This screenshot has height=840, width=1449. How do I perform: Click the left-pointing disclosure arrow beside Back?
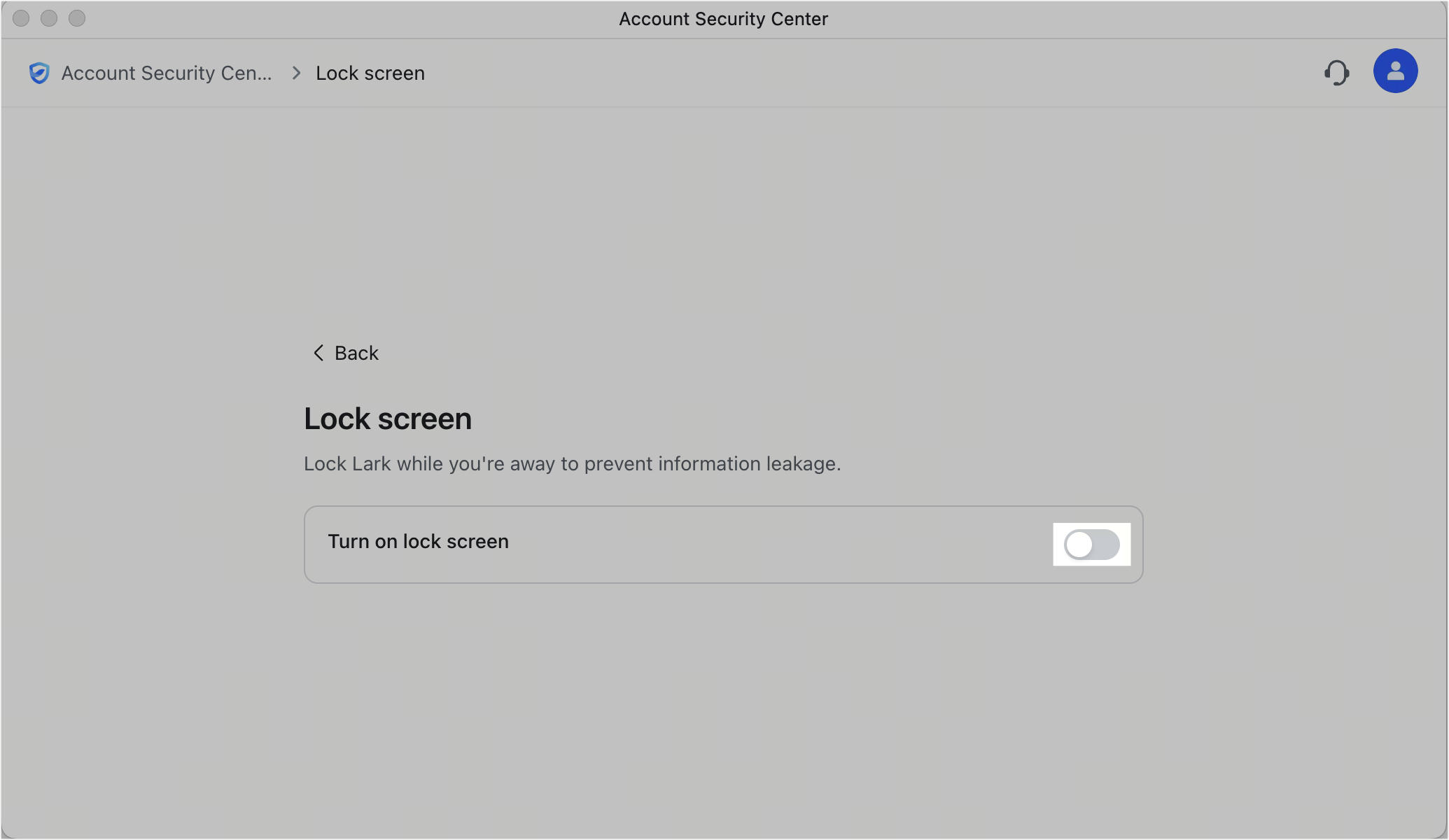[318, 353]
